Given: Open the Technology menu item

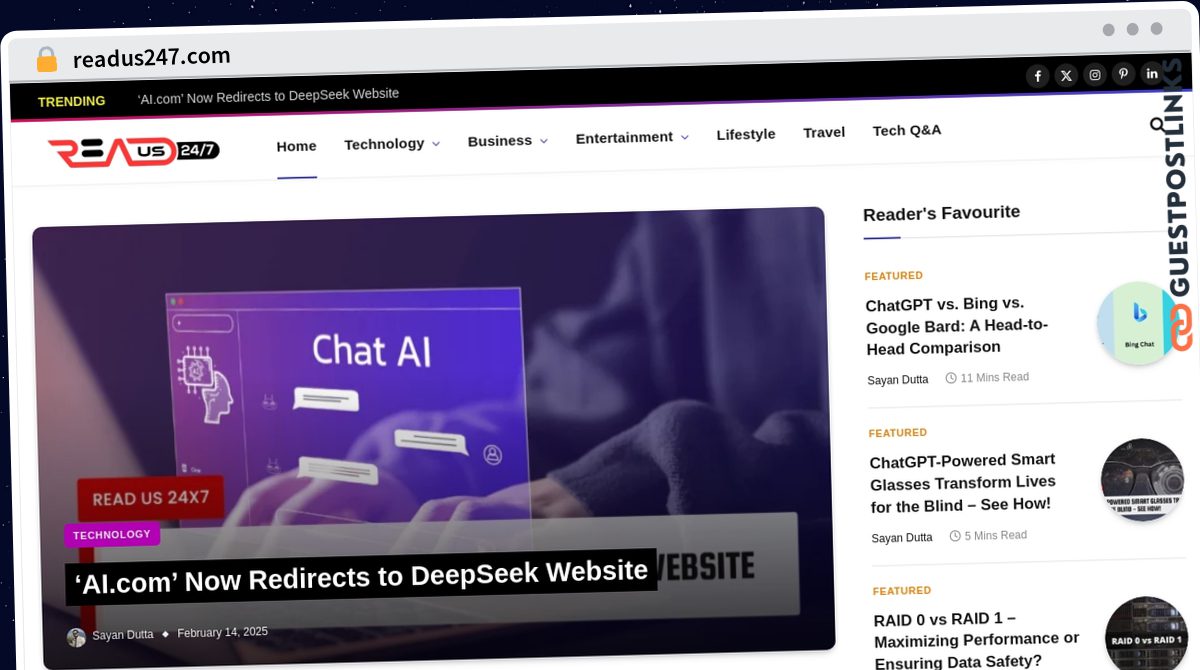Looking at the screenshot, I should [385, 144].
